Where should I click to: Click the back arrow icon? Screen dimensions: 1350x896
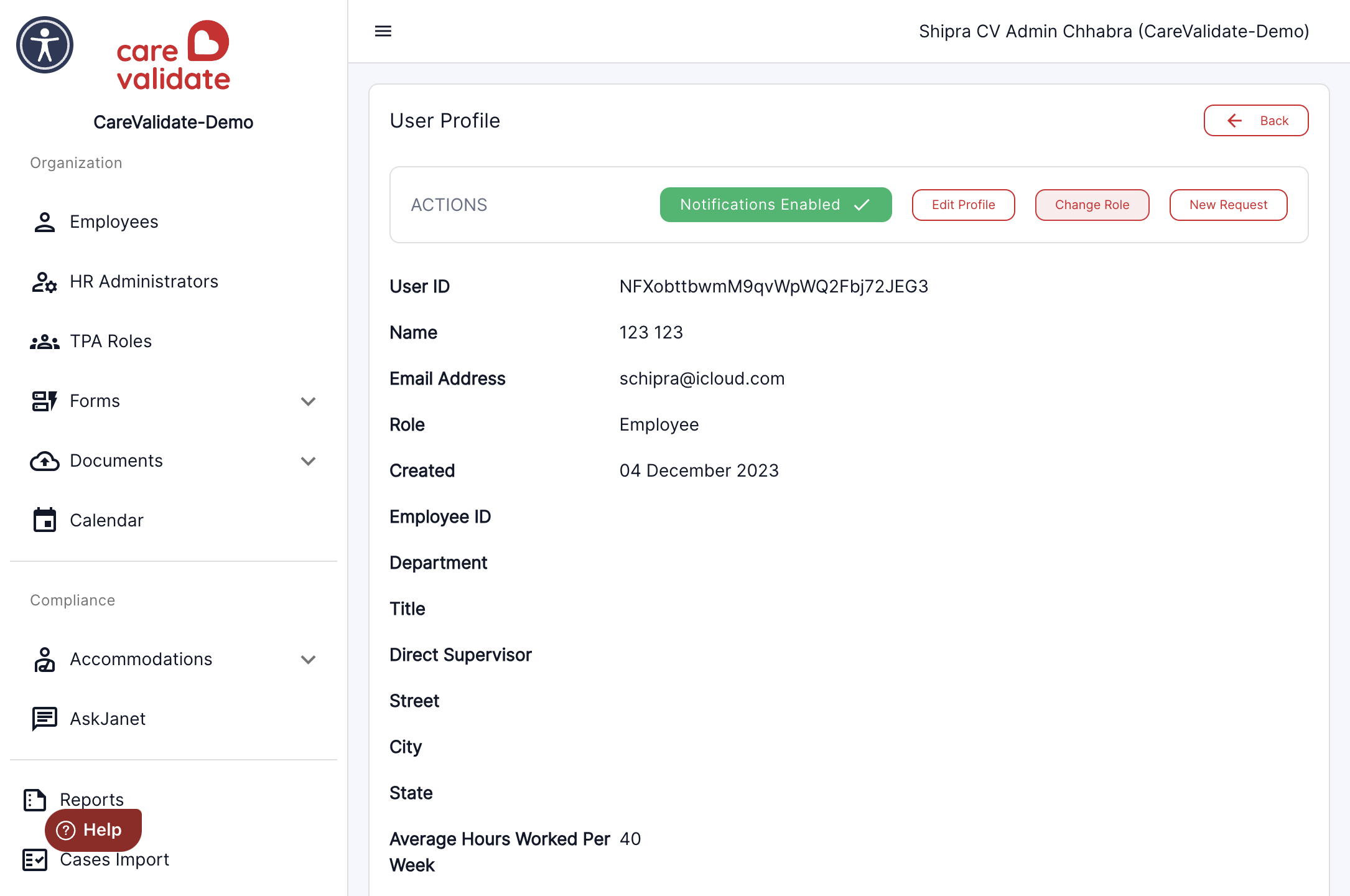1234,121
